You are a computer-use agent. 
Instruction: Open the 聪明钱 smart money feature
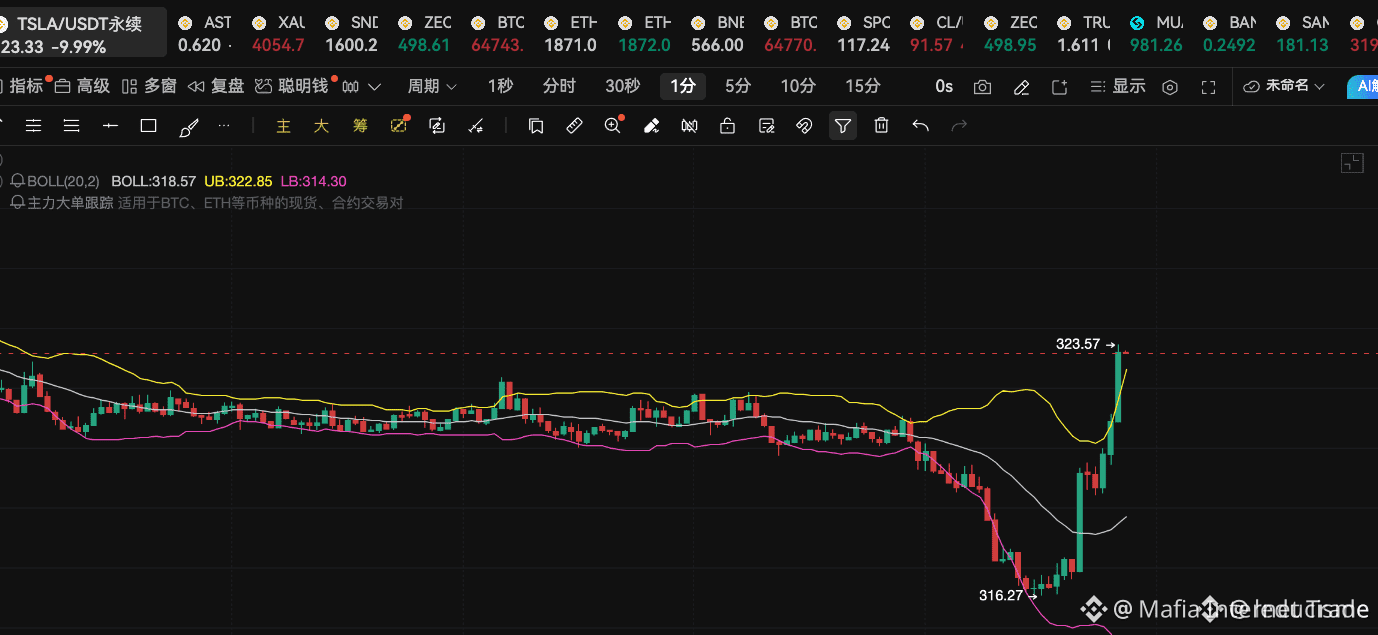(293, 86)
